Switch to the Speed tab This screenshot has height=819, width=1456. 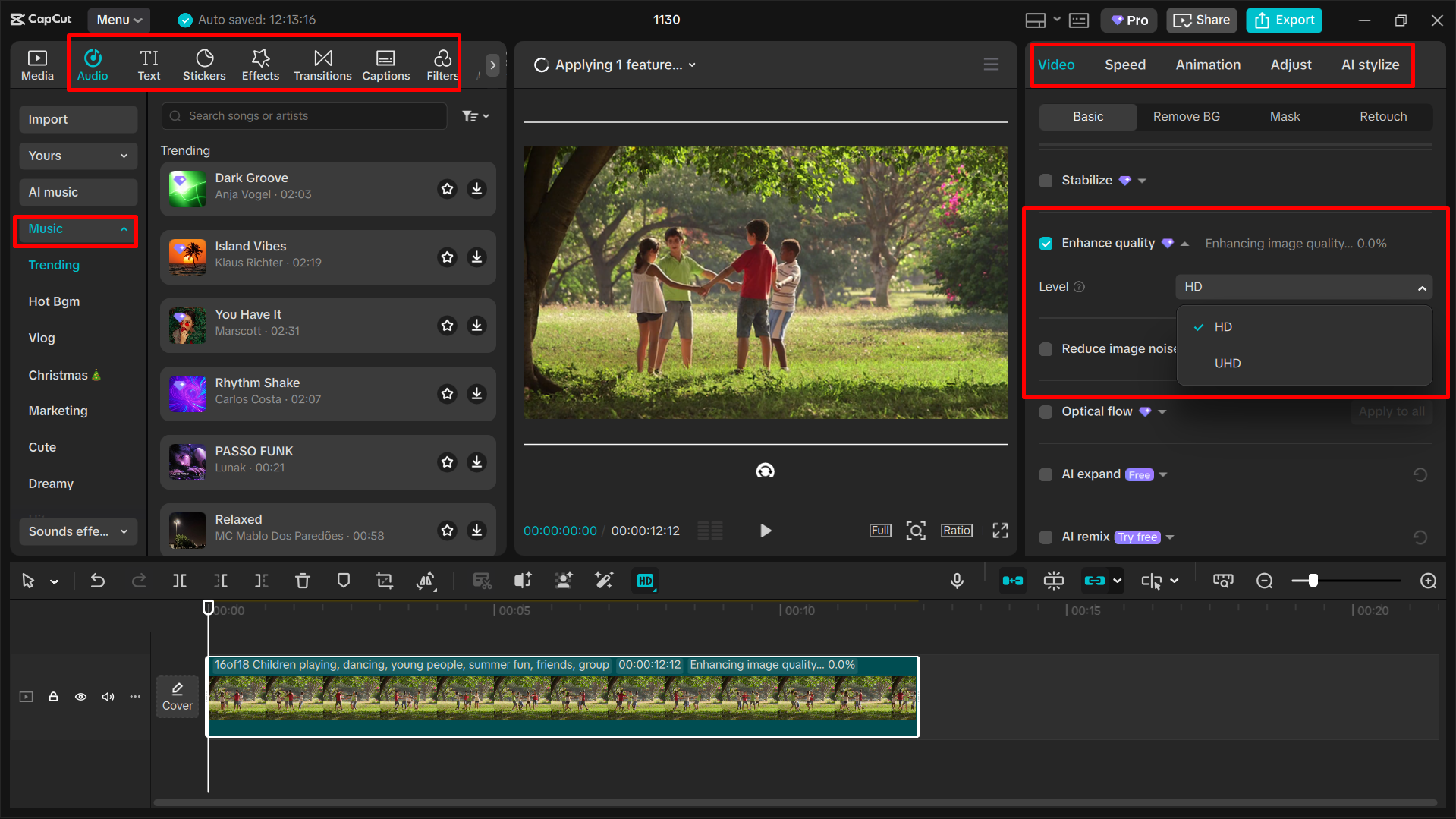pos(1124,65)
